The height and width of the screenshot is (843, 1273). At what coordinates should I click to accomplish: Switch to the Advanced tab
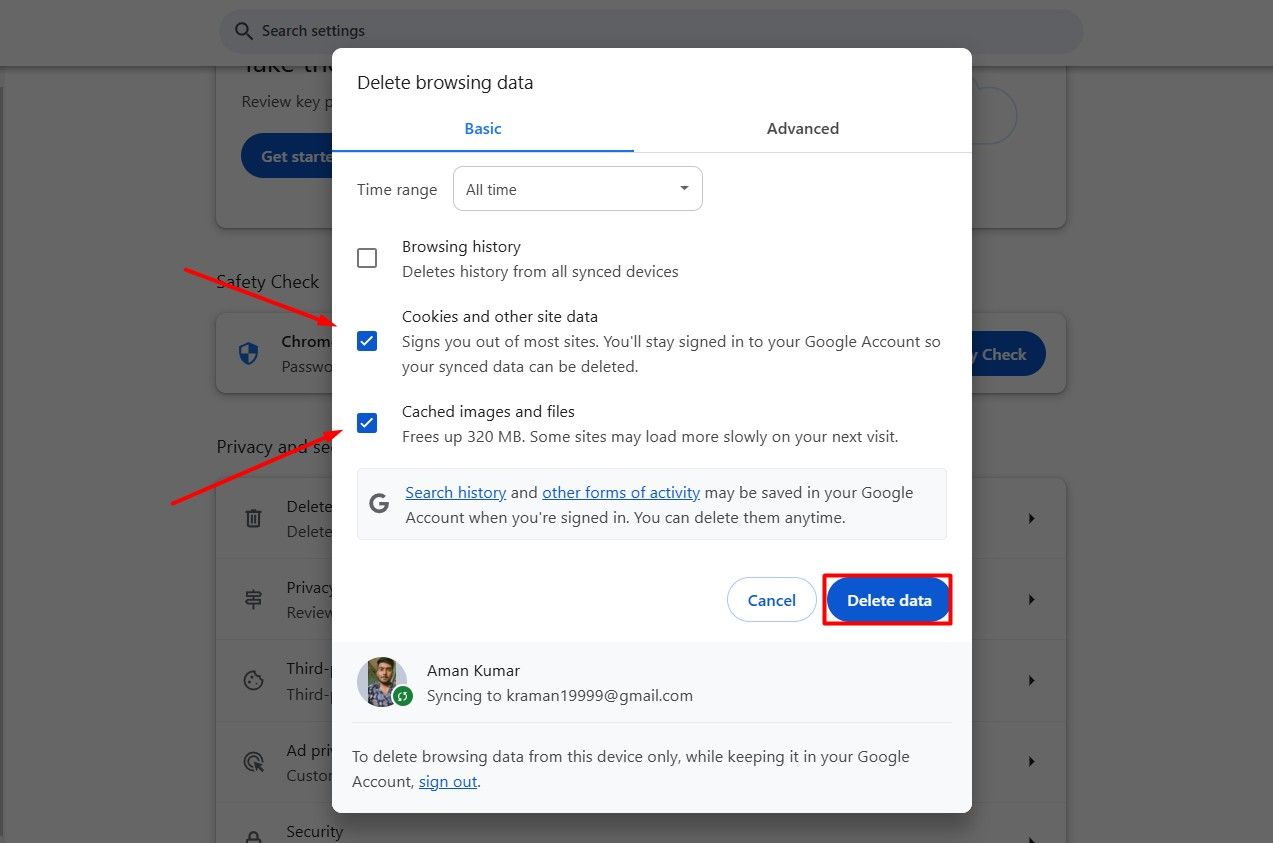(802, 128)
